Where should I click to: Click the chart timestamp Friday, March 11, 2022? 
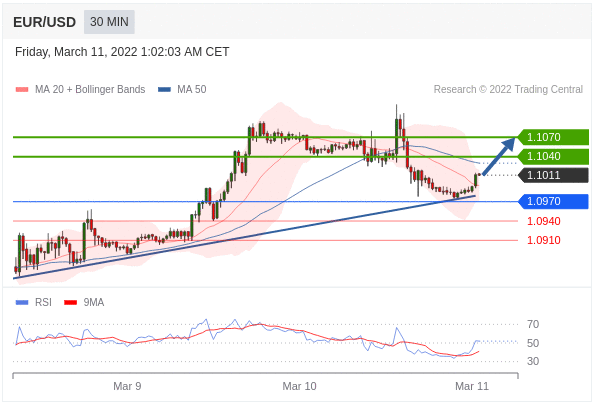122,52
